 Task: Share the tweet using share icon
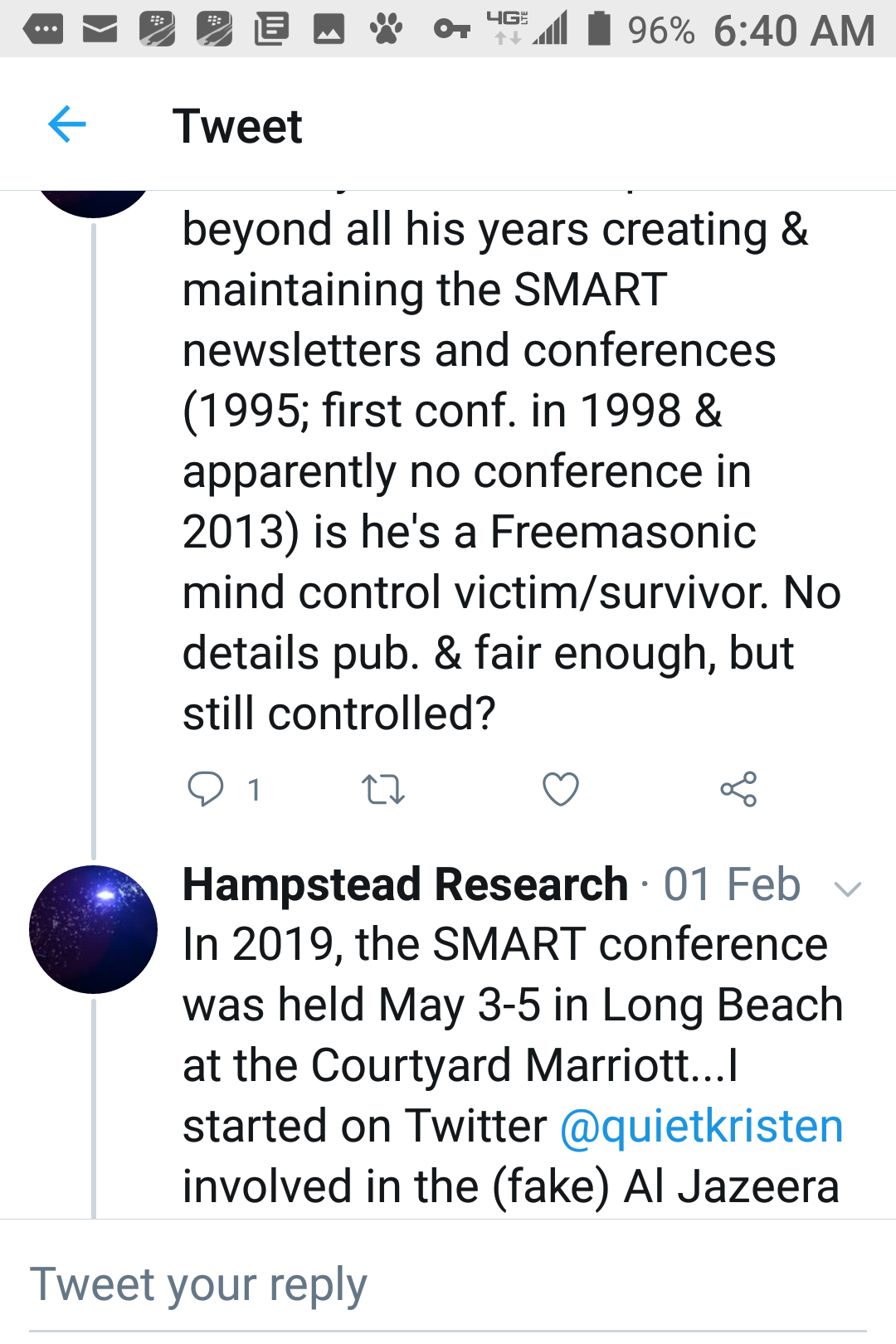coord(738,789)
